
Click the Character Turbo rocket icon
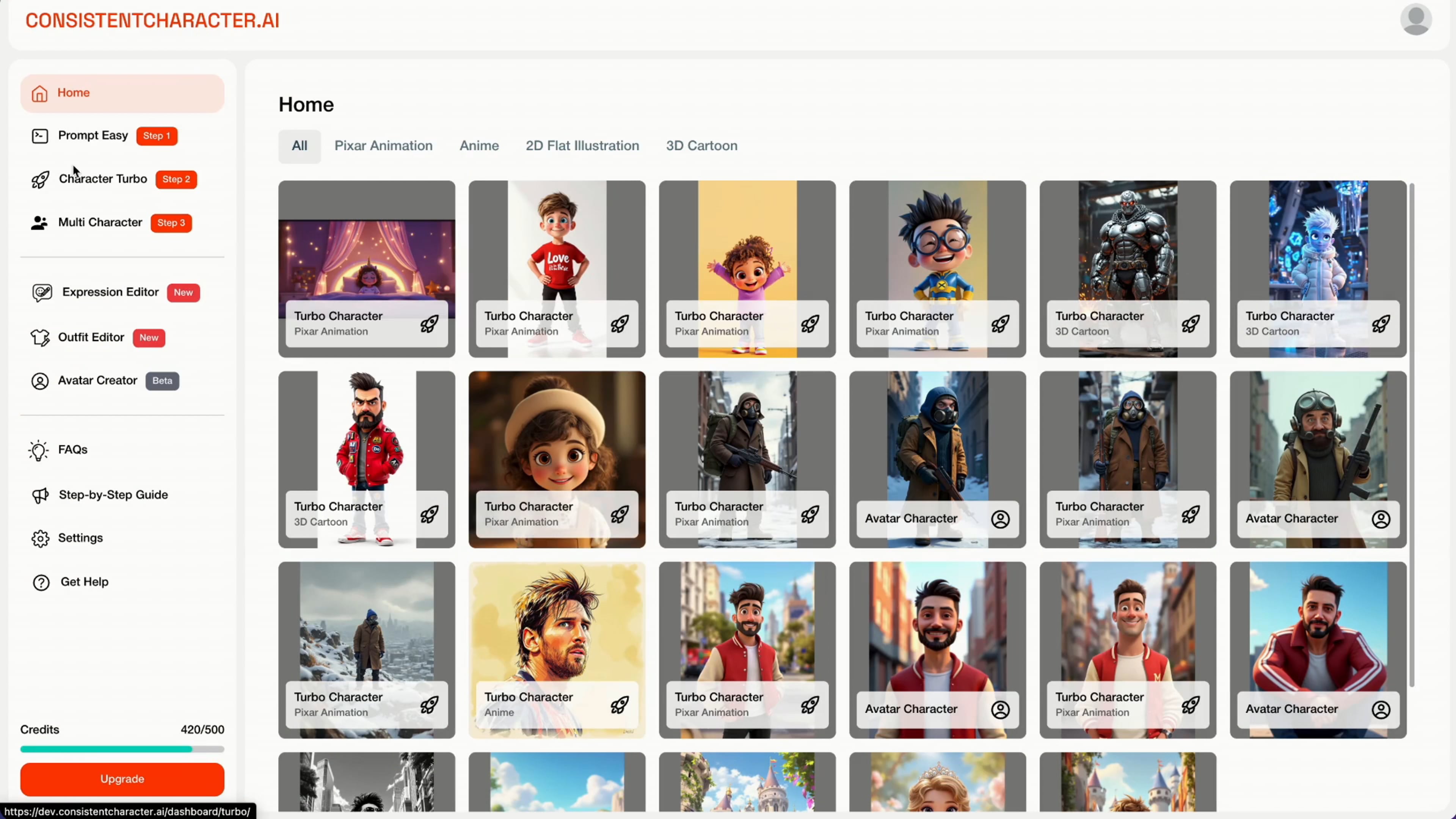point(39,180)
